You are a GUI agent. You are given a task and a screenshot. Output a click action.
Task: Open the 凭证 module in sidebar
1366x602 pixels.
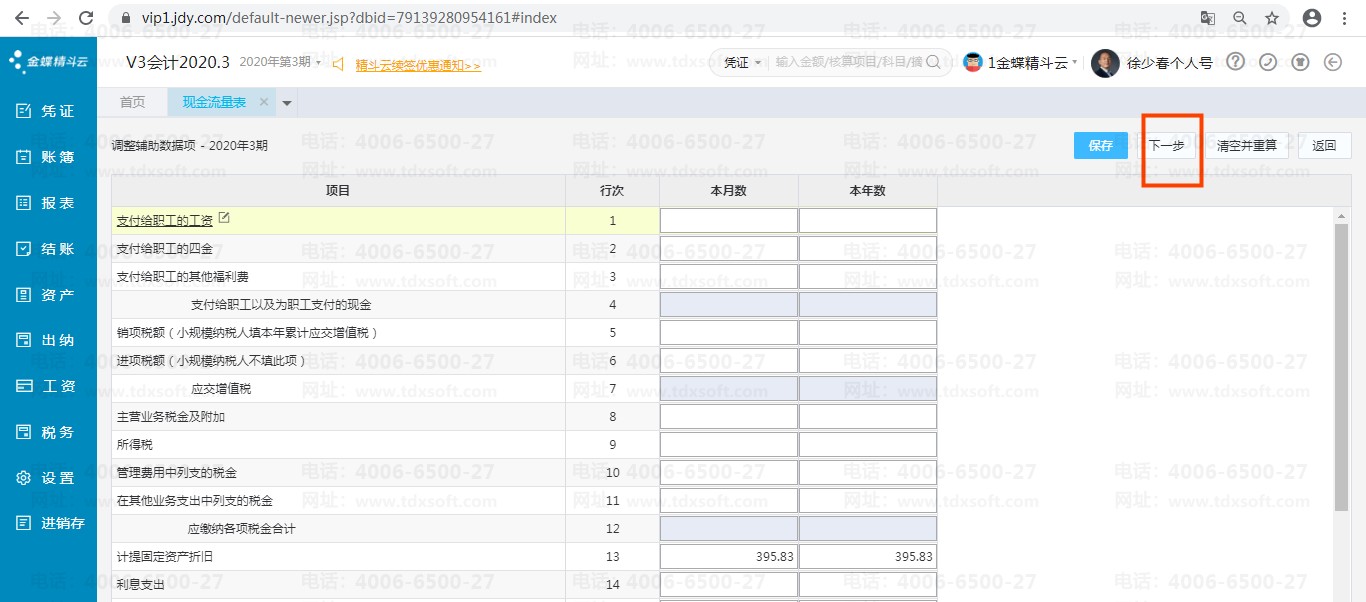[x=47, y=111]
